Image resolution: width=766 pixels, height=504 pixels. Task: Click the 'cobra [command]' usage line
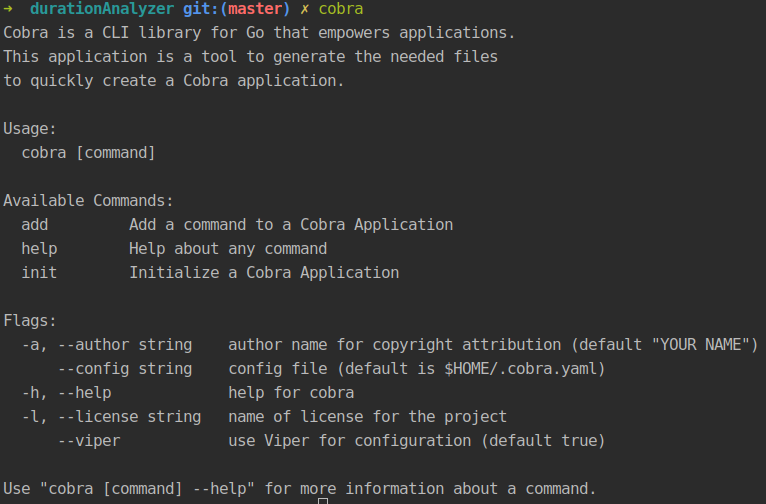[x=88, y=153]
